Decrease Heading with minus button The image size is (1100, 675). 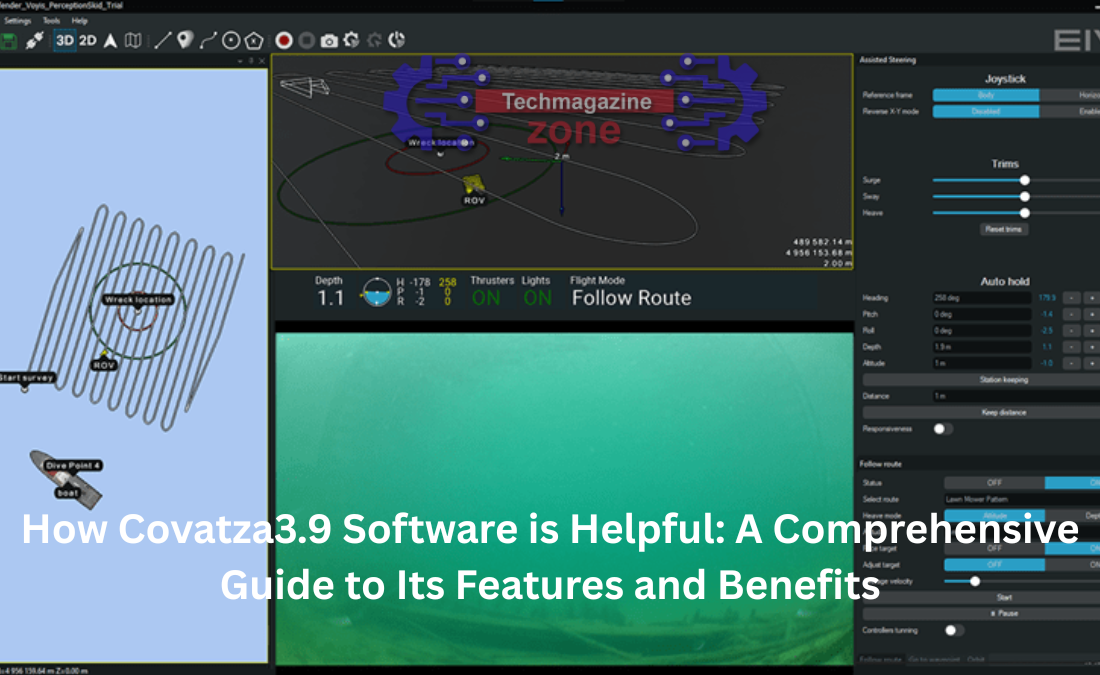pyautogui.click(x=1071, y=298)
